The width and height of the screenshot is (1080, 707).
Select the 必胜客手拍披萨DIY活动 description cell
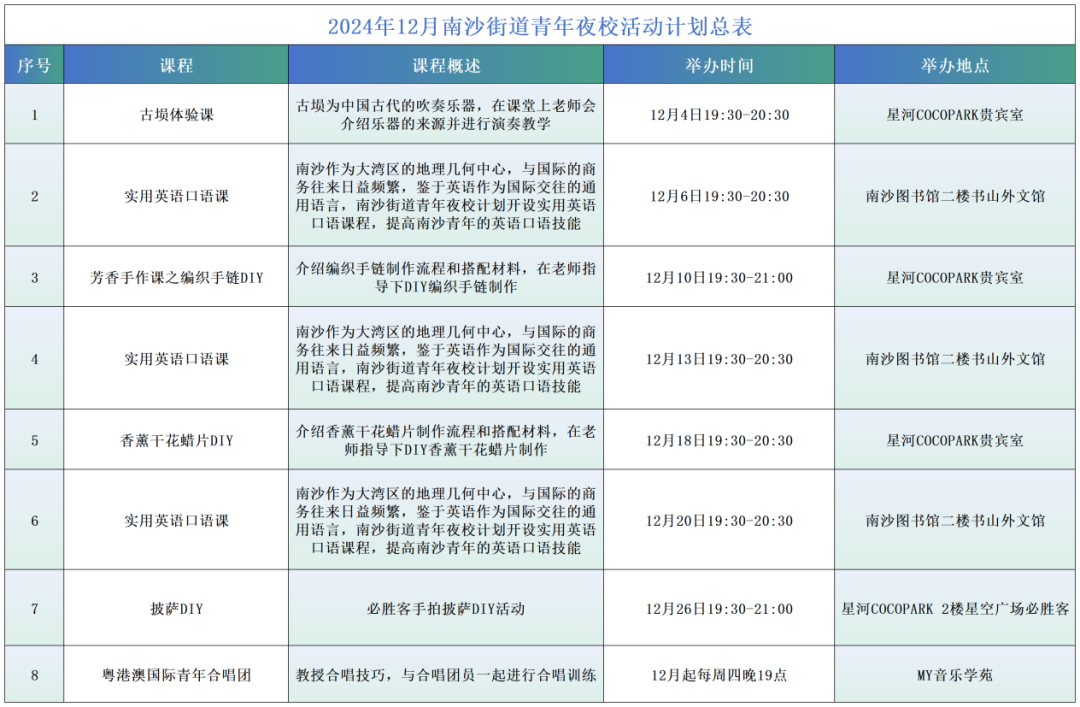446,608
